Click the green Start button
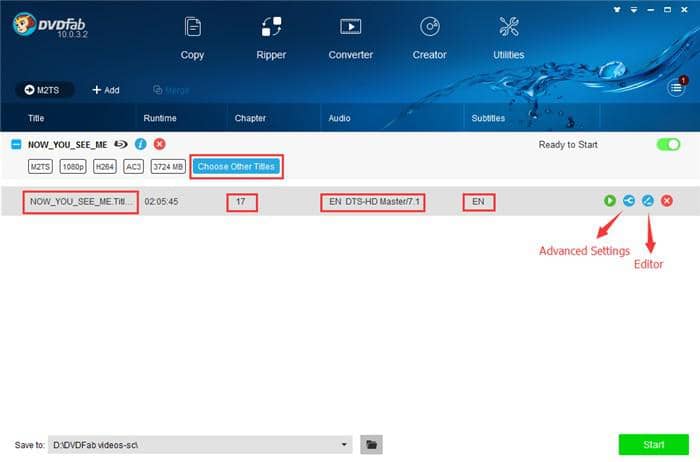This screenshot has height=462, width=700. [654, 445]
